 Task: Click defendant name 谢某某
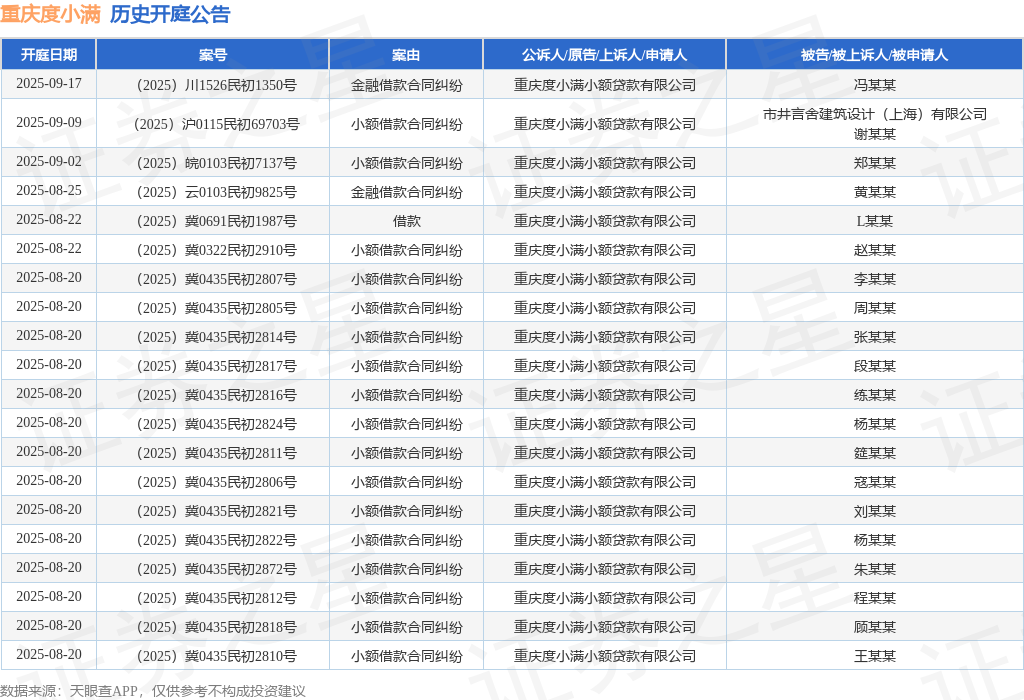point(874,134)
